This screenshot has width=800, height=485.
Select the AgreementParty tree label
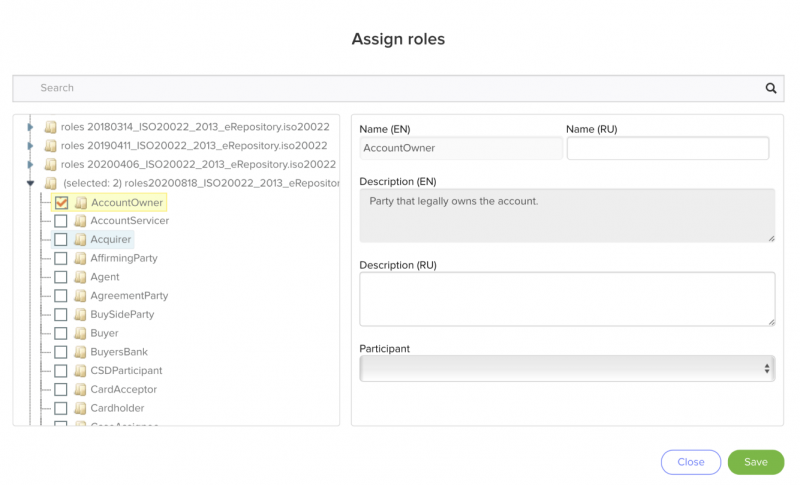(129, 296)
